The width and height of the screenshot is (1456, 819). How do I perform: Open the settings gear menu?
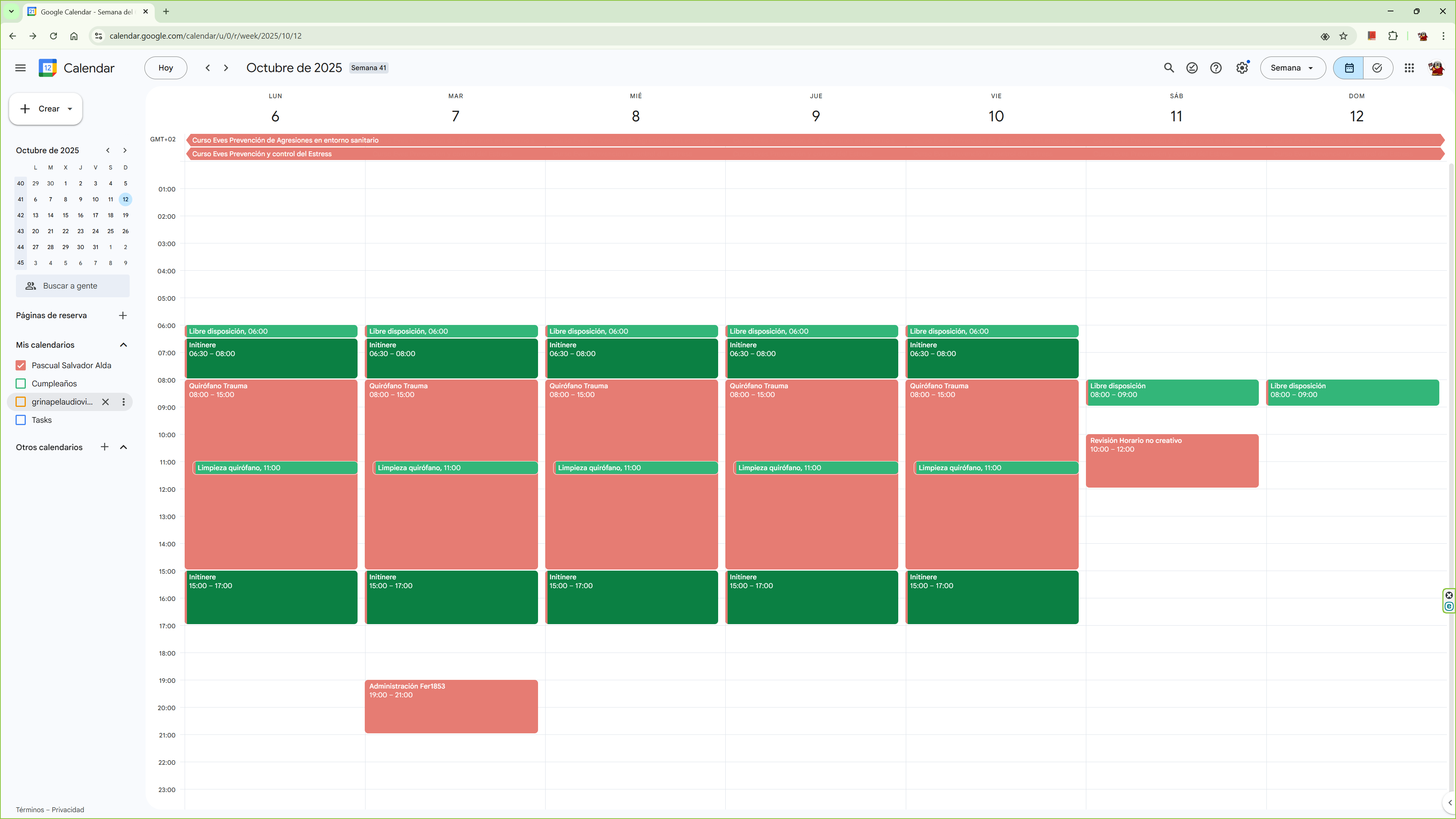tap(1242, 68)
